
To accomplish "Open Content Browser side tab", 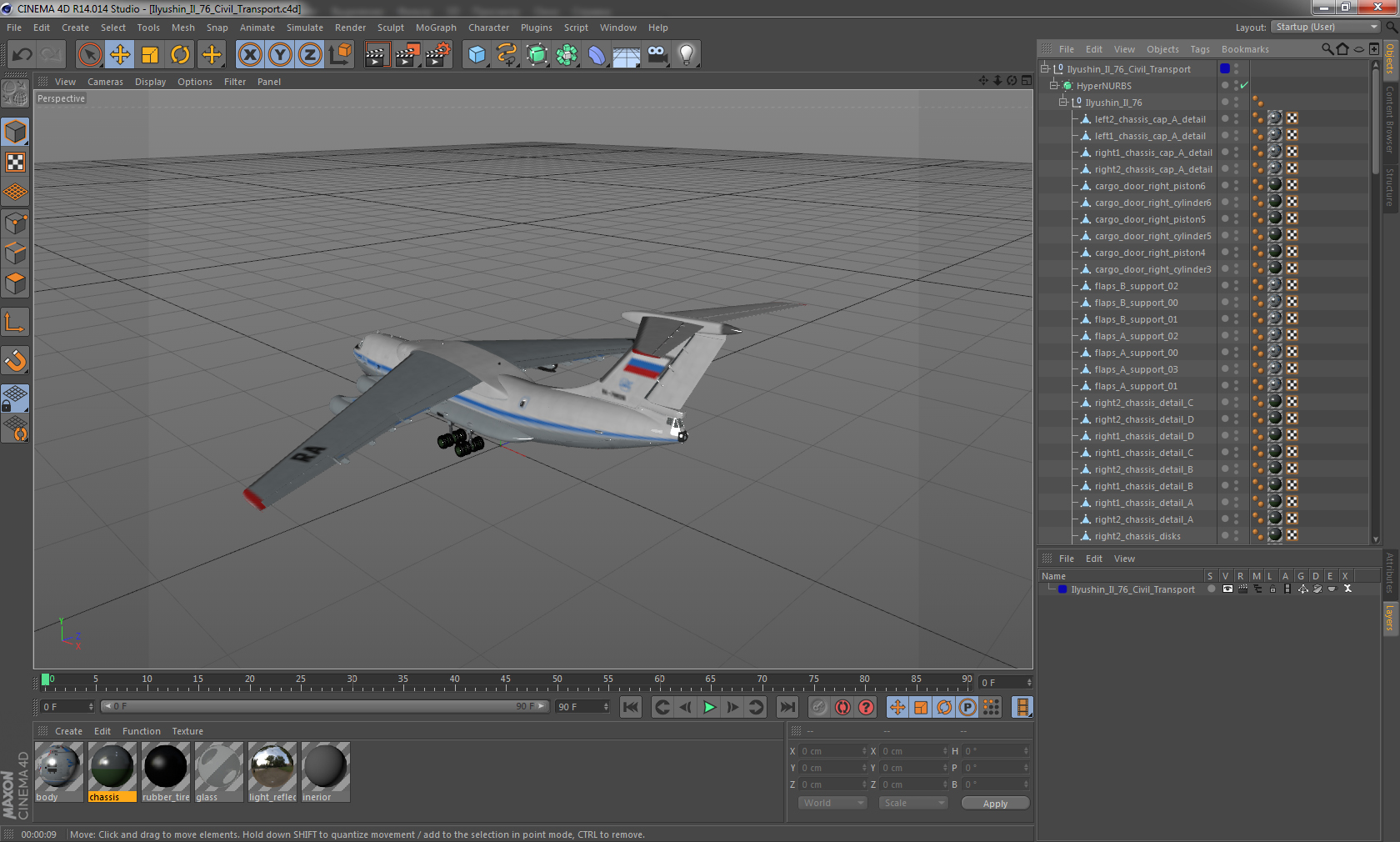I will click(1390, 119).
